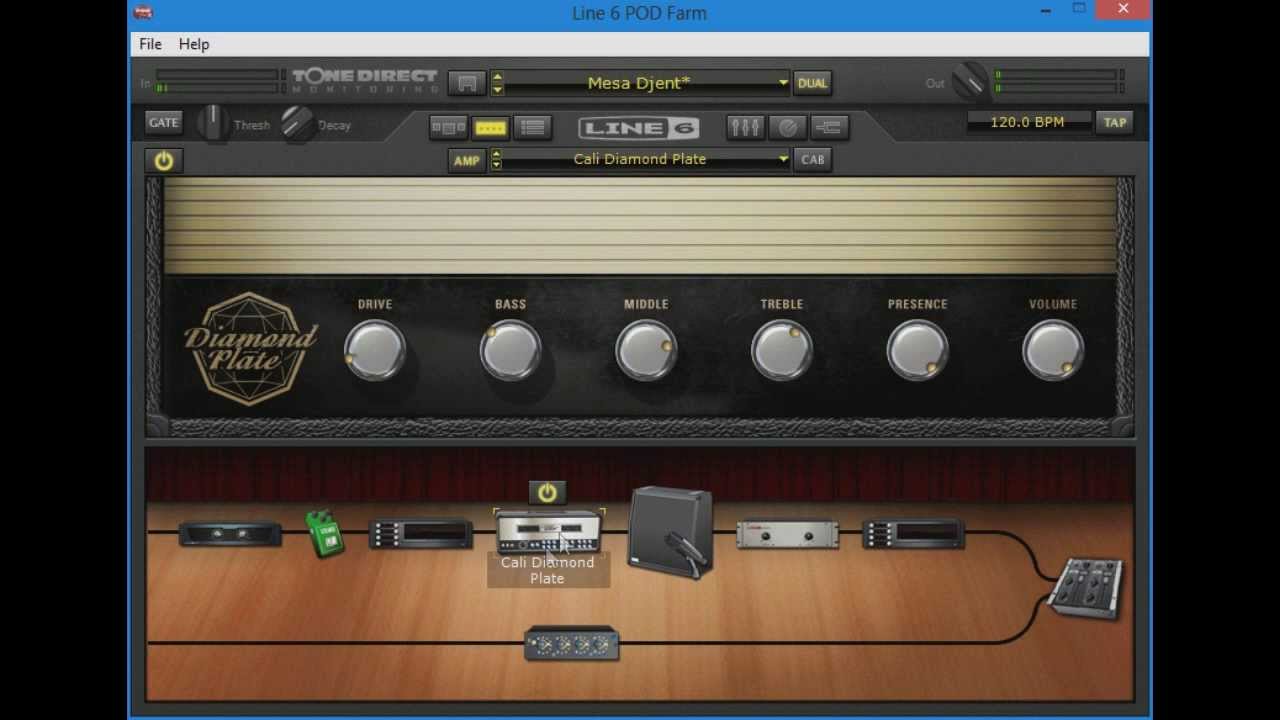Screen dimensions: 1280x720
Task: Open the mixer view icon
Action: (x=745, y=127)
